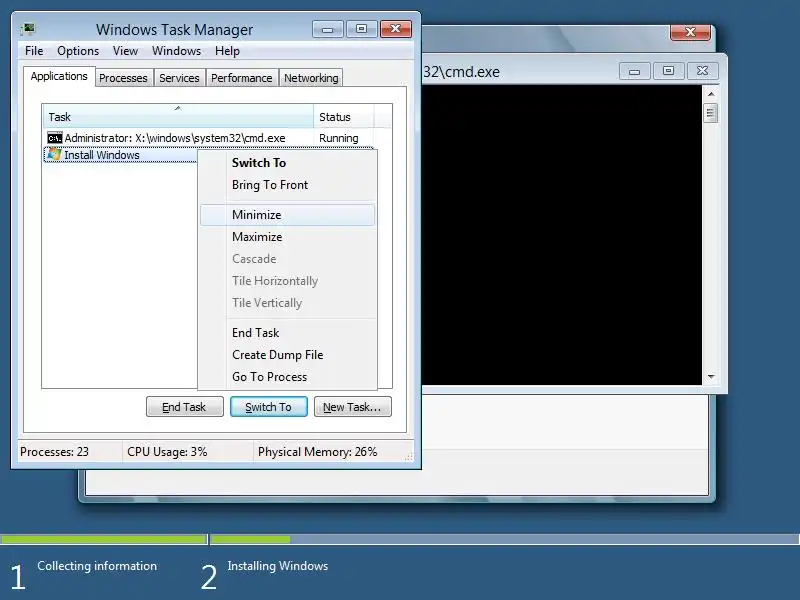The height and width of the screenshot is (600, 800).
Task: Click cmd.exe scrollbar up arrow
Action: (x=711, y=94)
